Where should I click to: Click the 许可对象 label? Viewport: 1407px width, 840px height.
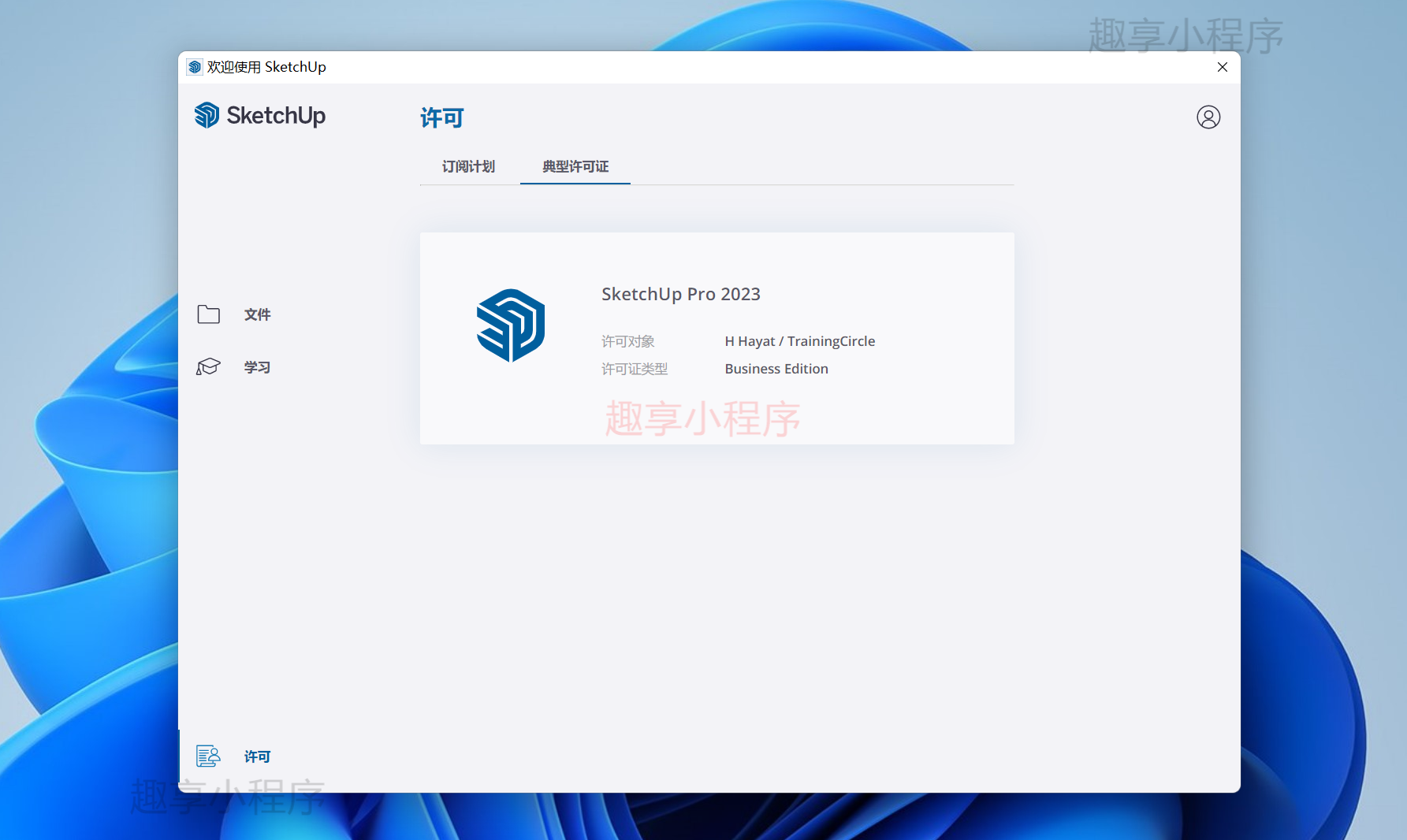pos(628,341)
